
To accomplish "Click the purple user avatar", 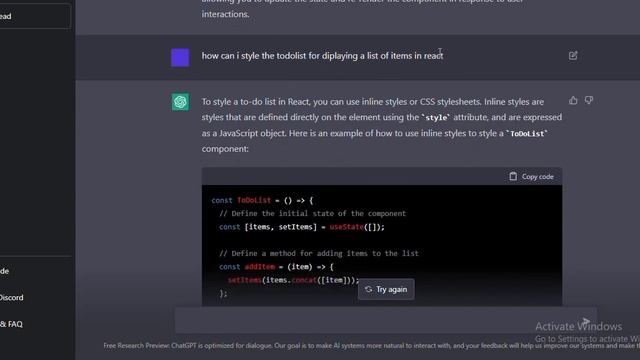I will coord(180,57).
